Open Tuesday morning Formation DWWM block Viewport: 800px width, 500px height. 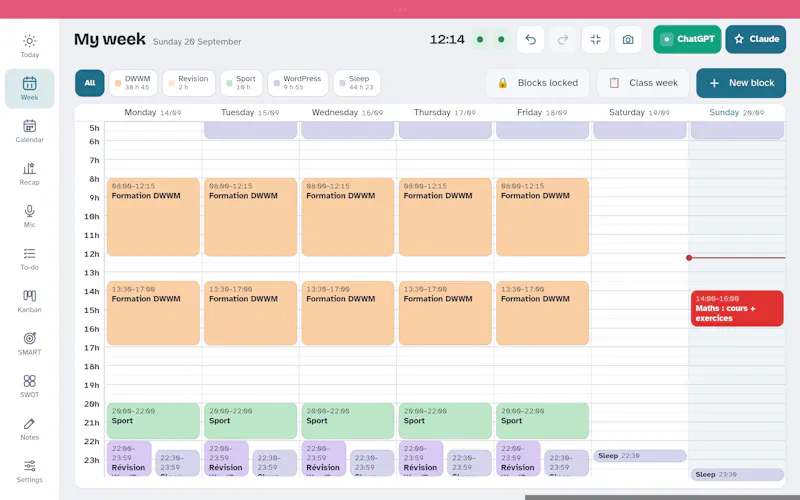point(251,217)
